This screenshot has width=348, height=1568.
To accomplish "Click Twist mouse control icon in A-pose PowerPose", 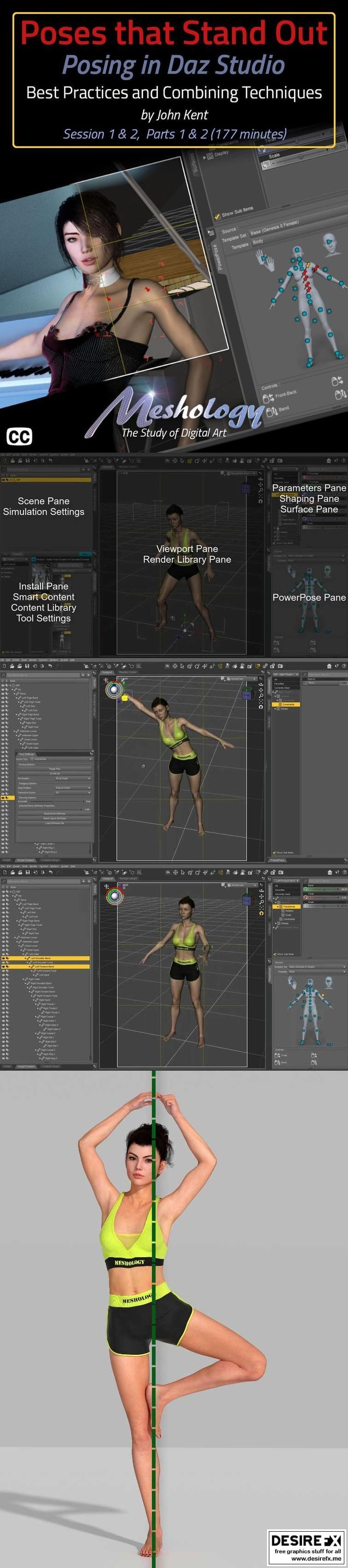I will (x=278, y=1055).
